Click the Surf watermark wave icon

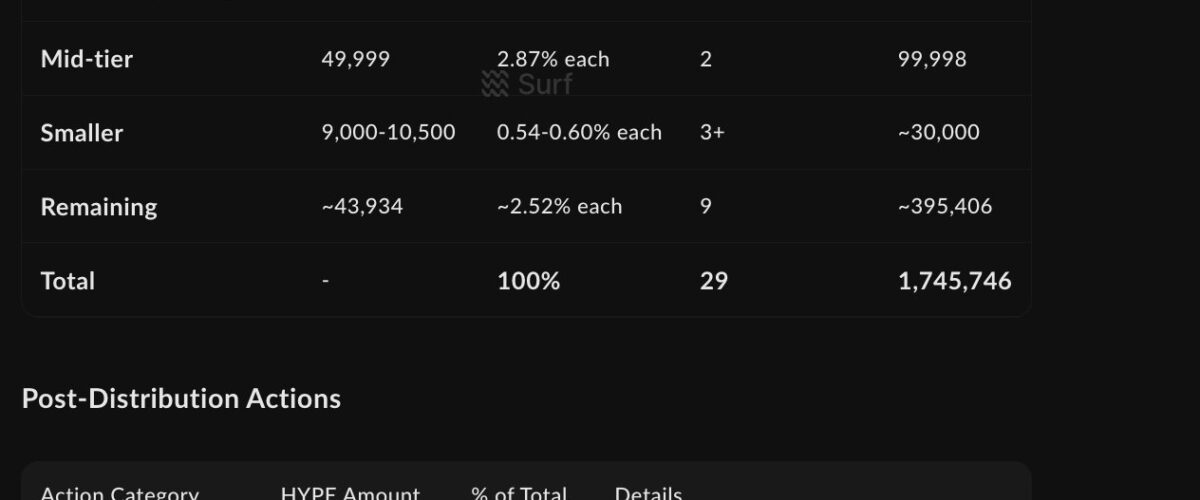point(495,84)
